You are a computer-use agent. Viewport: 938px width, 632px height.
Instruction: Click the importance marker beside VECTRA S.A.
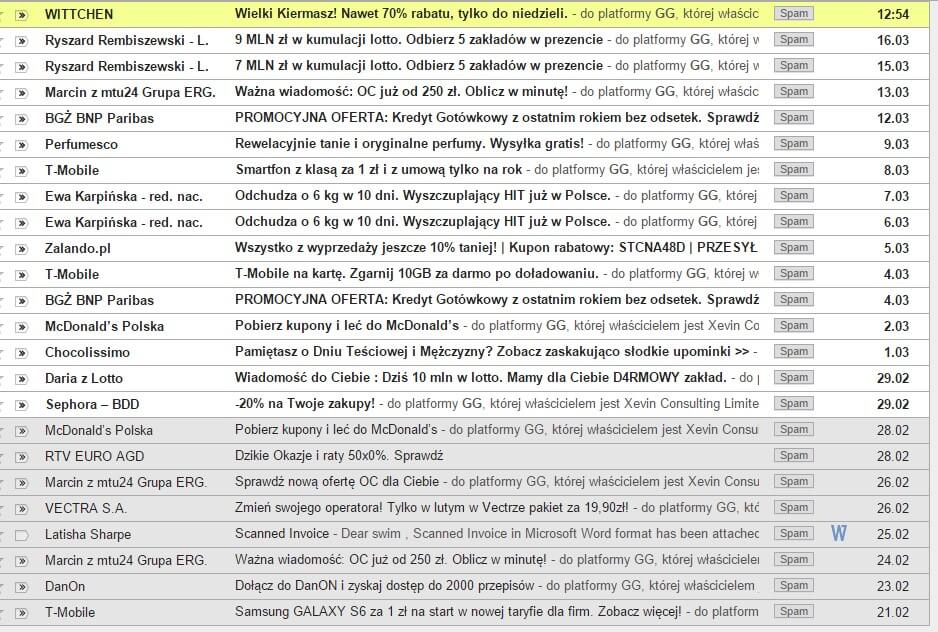tap(22, 510)
